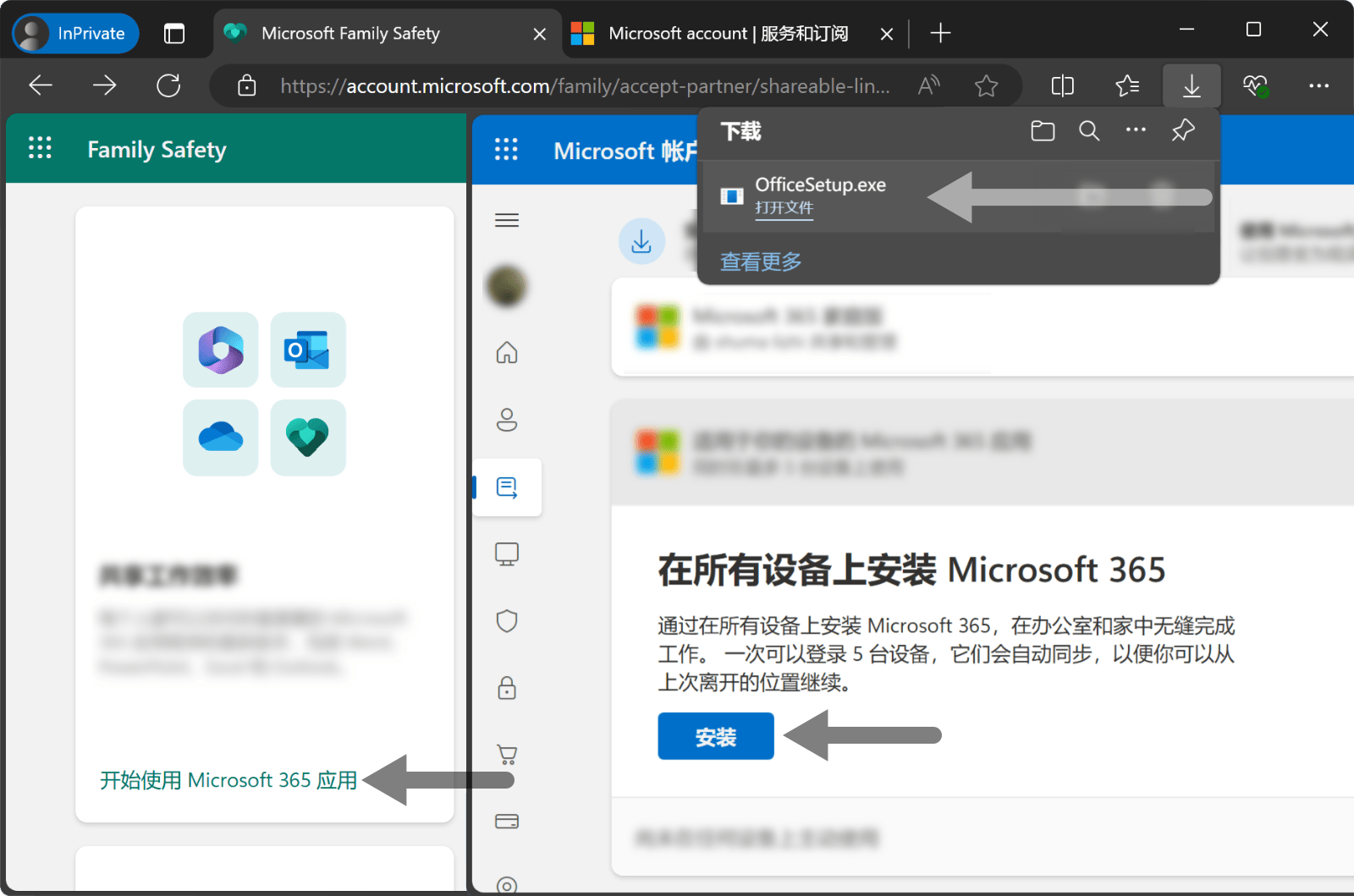Open Browser essentials heart icon
Image resolution: width=1354 pixels, height=896 pixels.
(1255, 85)
